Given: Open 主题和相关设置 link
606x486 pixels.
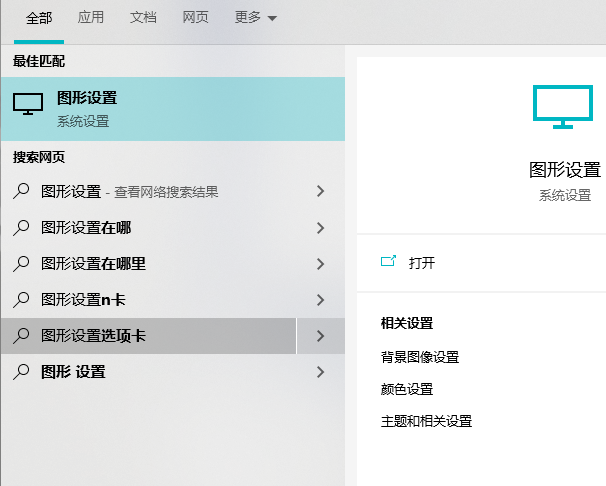Looking at the screenshot, I should coord(426,421).
